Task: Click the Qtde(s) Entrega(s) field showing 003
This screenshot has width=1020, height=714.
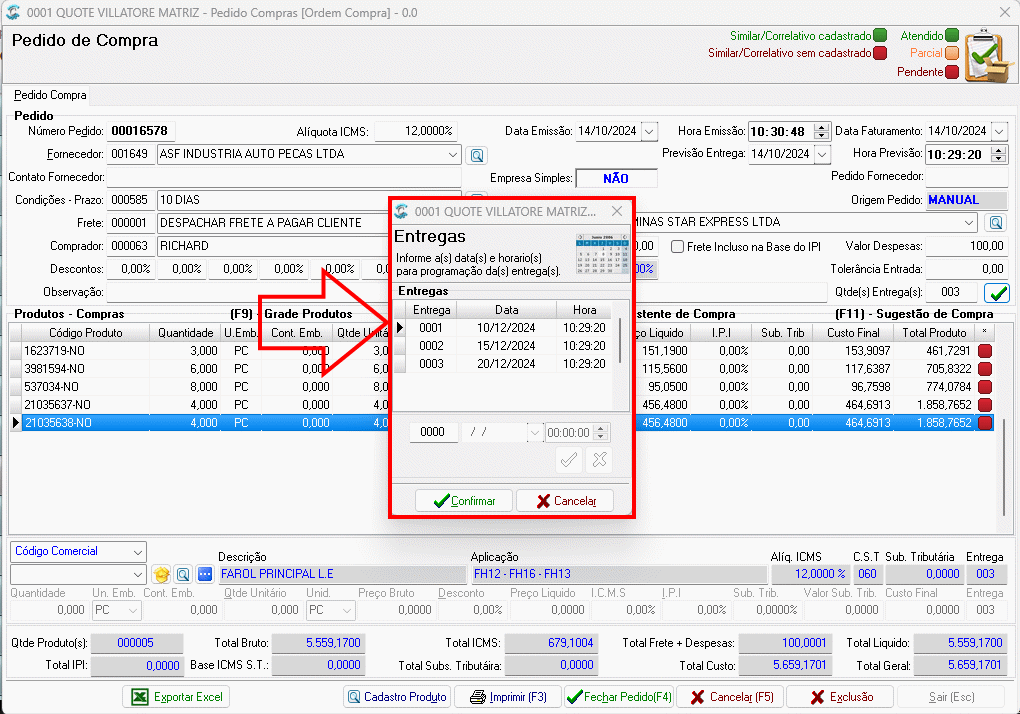Action: pos(950,292)
